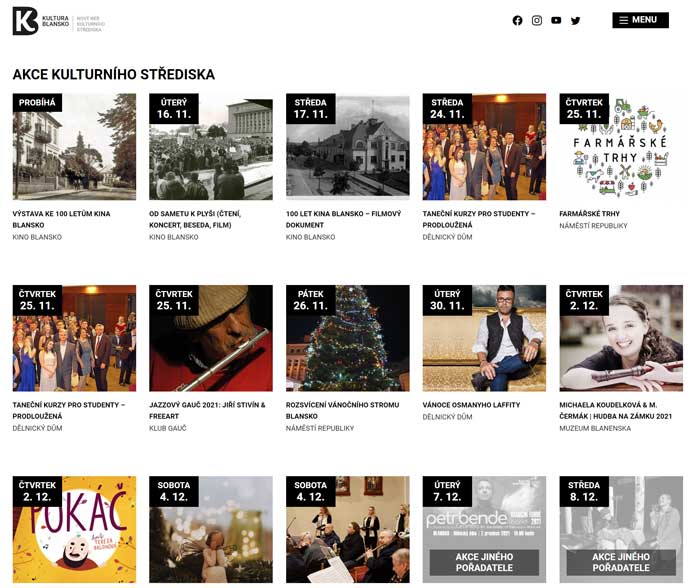Image resolution: width=700 pixels, height=588 pixels.
Task: Open the Vánoce Osmanyho Laffity image
Action: pos(484,338)
